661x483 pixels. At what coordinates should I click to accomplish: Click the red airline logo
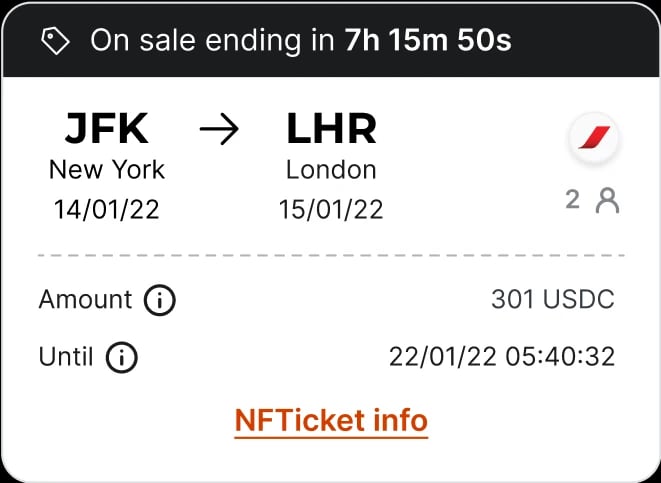(x=594, y=138)
